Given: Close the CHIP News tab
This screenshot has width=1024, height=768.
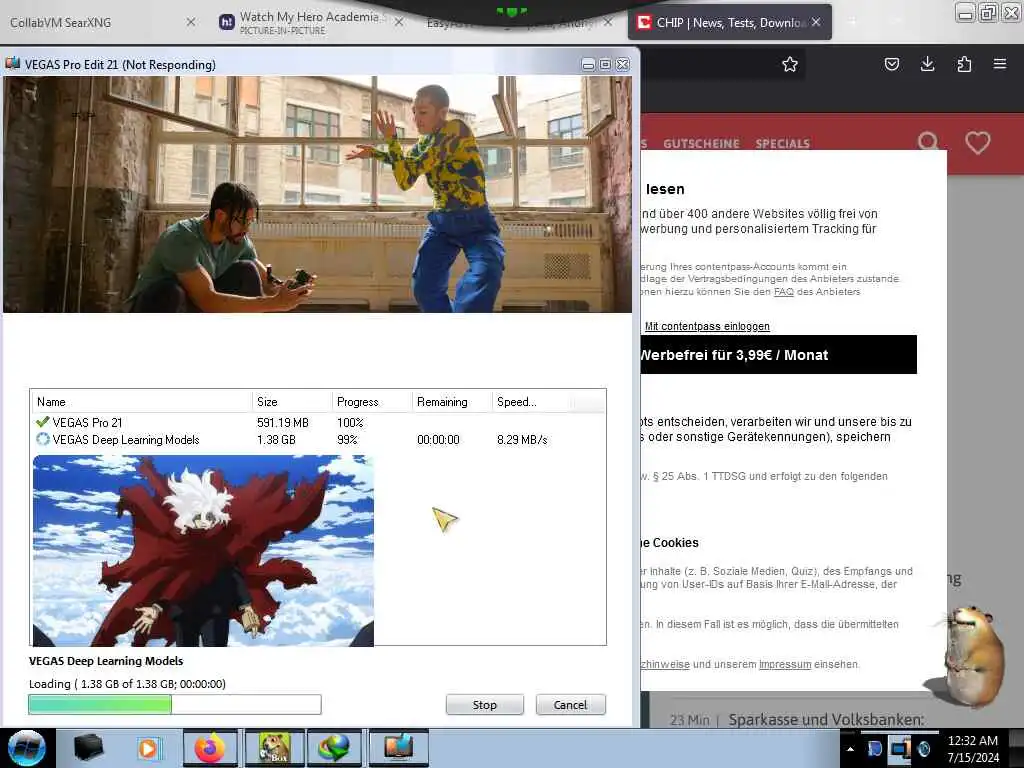Looking at the screenshot, I should tap(816, 22).
